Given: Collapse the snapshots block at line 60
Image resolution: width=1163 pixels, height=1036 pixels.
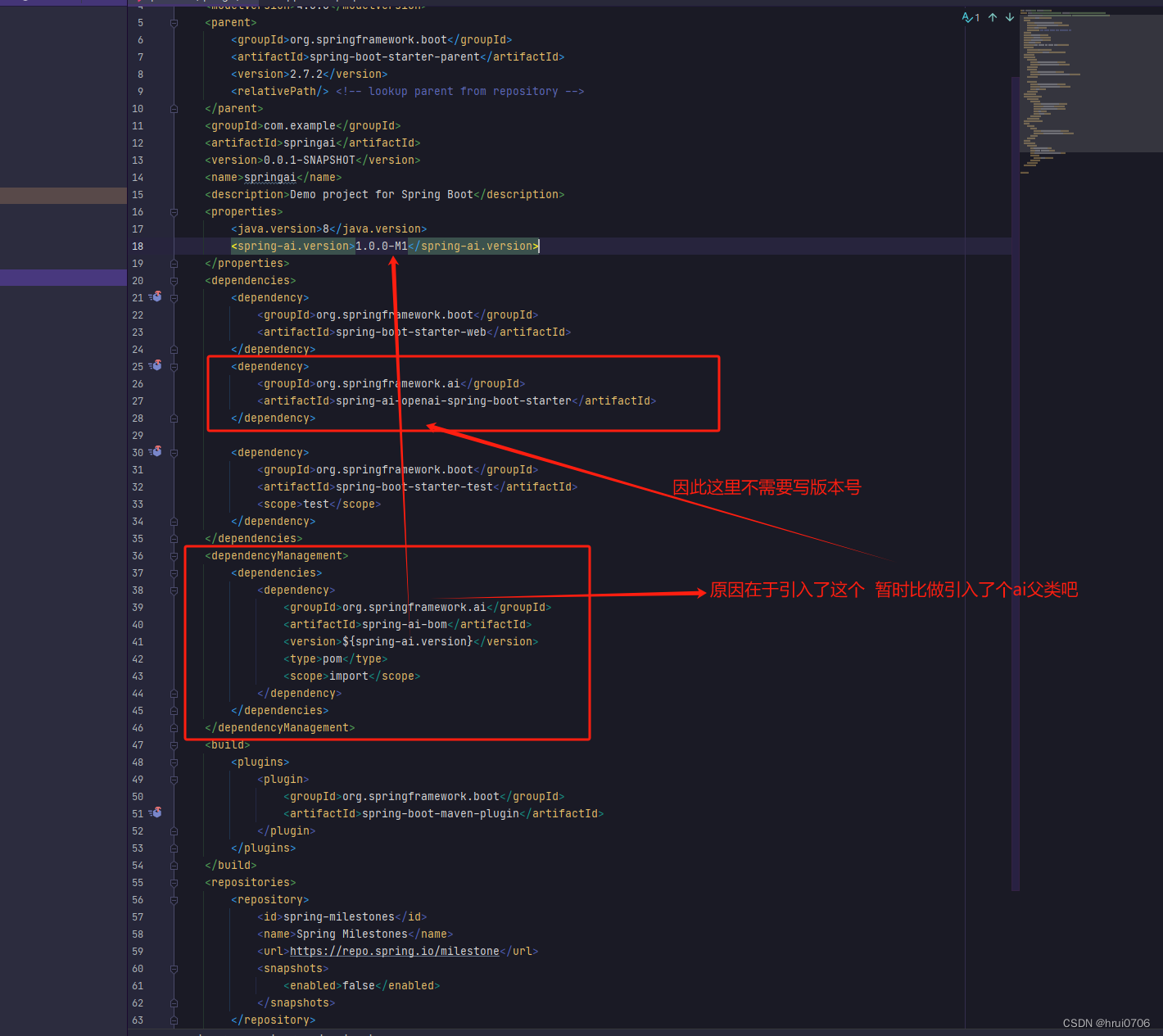Looking at the screenshot, I should pos(174,969).
